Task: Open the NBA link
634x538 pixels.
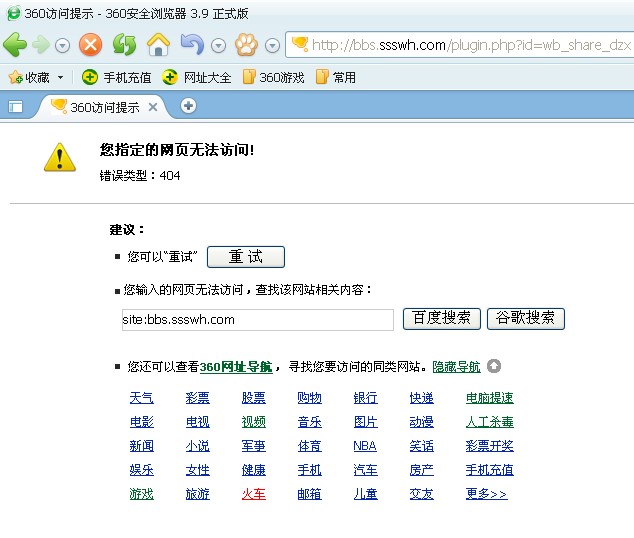Action: click(365, 446)
